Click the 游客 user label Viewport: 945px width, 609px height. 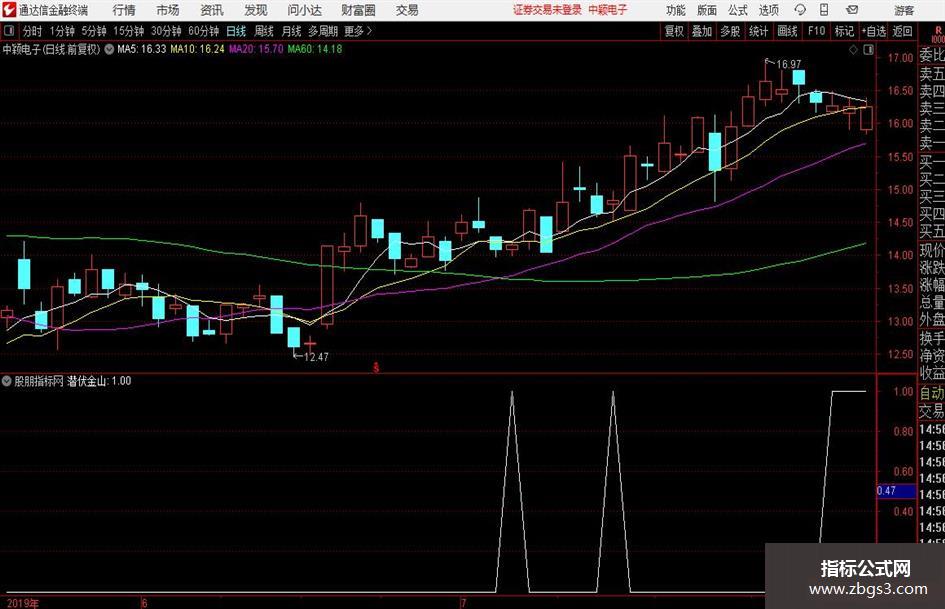click(x=903, y=10)
